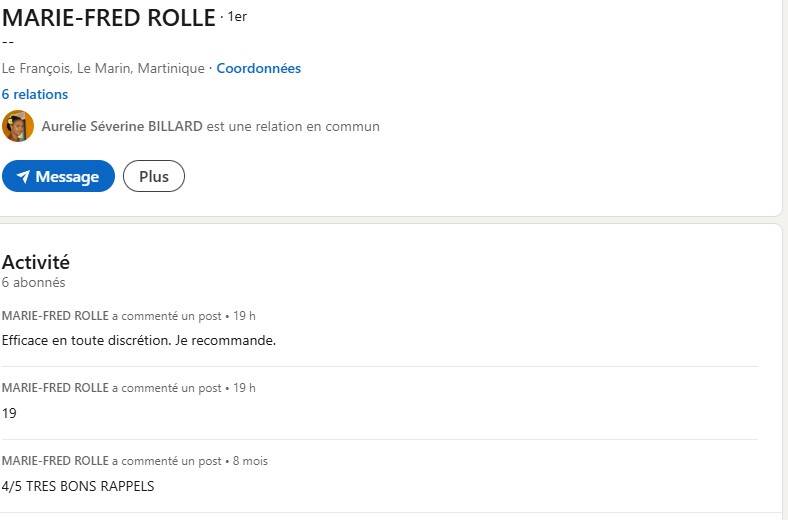Image resolution: width=788 pixels, height=520 pixels.
Task: Open the Coordonnées contact info link
Action: [x=258, y=68]
